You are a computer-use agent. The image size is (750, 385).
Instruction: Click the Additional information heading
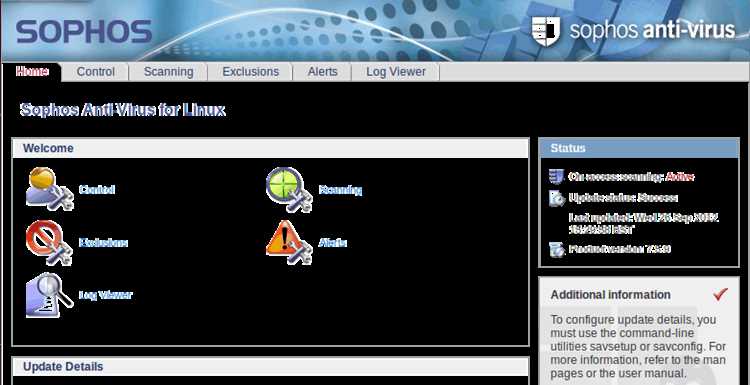pyautogui.click(x=610, y=295)
